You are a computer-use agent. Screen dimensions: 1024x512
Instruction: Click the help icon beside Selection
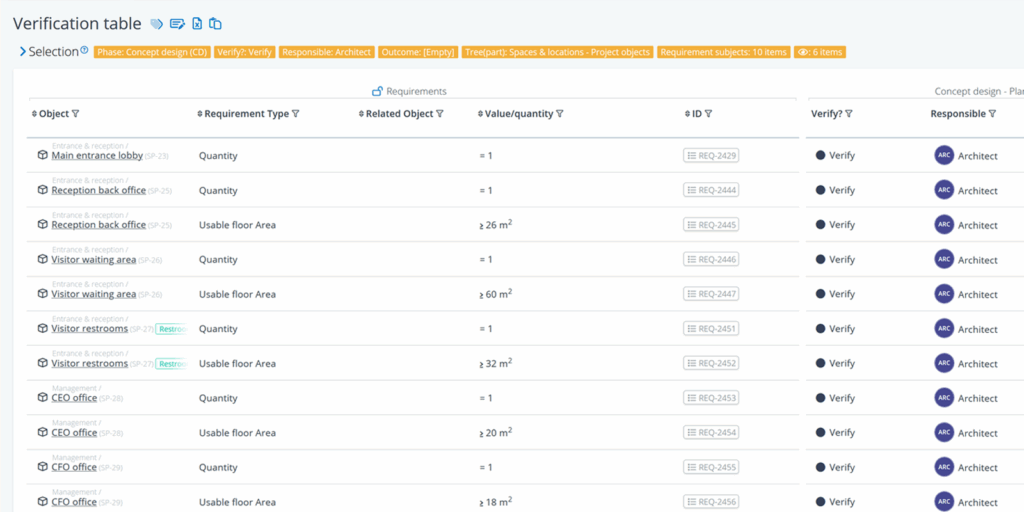pyautogui.click(x=84, y=50)
